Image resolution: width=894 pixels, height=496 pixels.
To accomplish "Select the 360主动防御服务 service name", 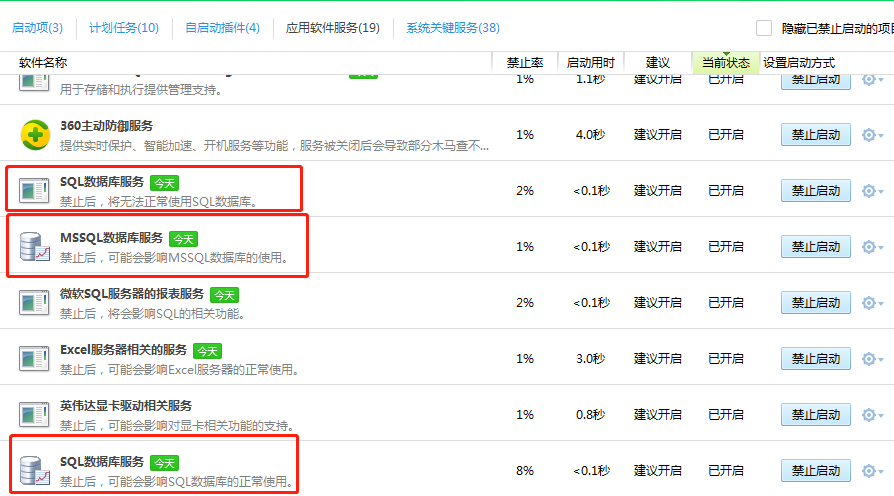I will pyautogui.click(x=107, y=126).
